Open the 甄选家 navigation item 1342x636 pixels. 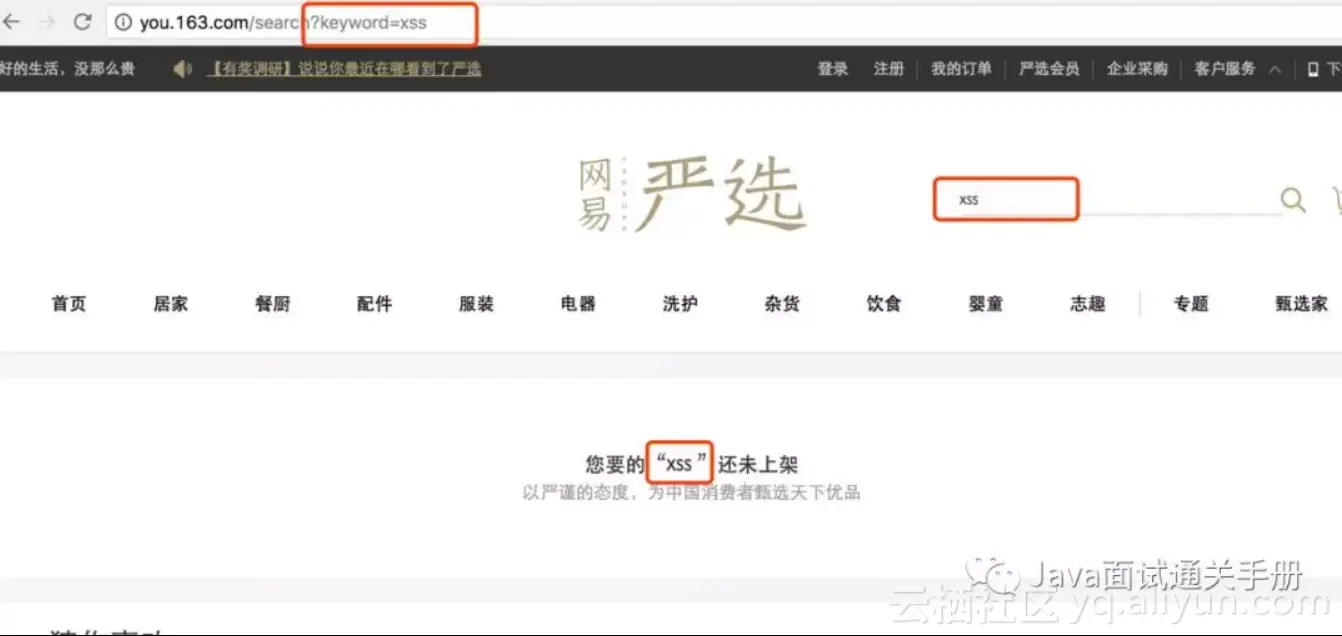1301,304
